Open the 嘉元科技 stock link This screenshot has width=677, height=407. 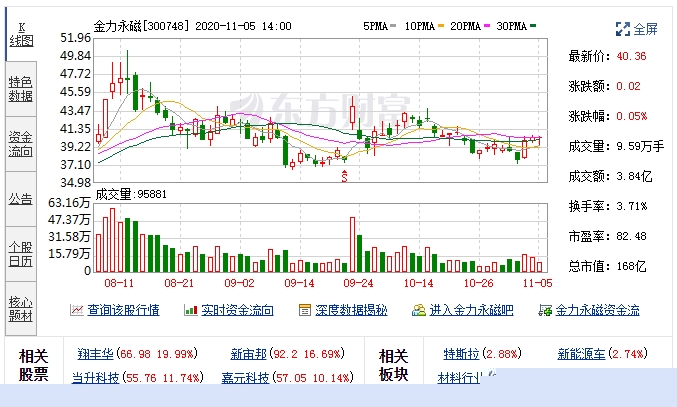coord(245,378)
